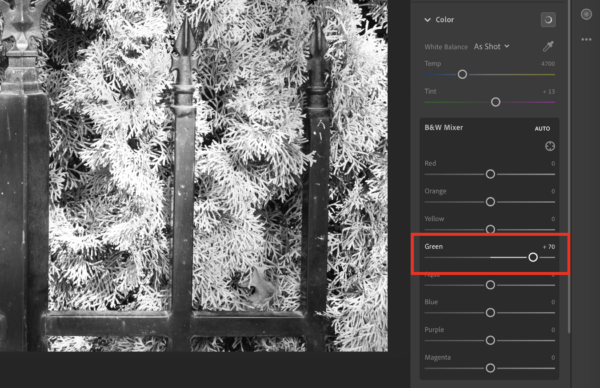Click the edit panel vertical scrollbar
The width and height of the screenshot is (600, 388).
[x=569, y=166]
